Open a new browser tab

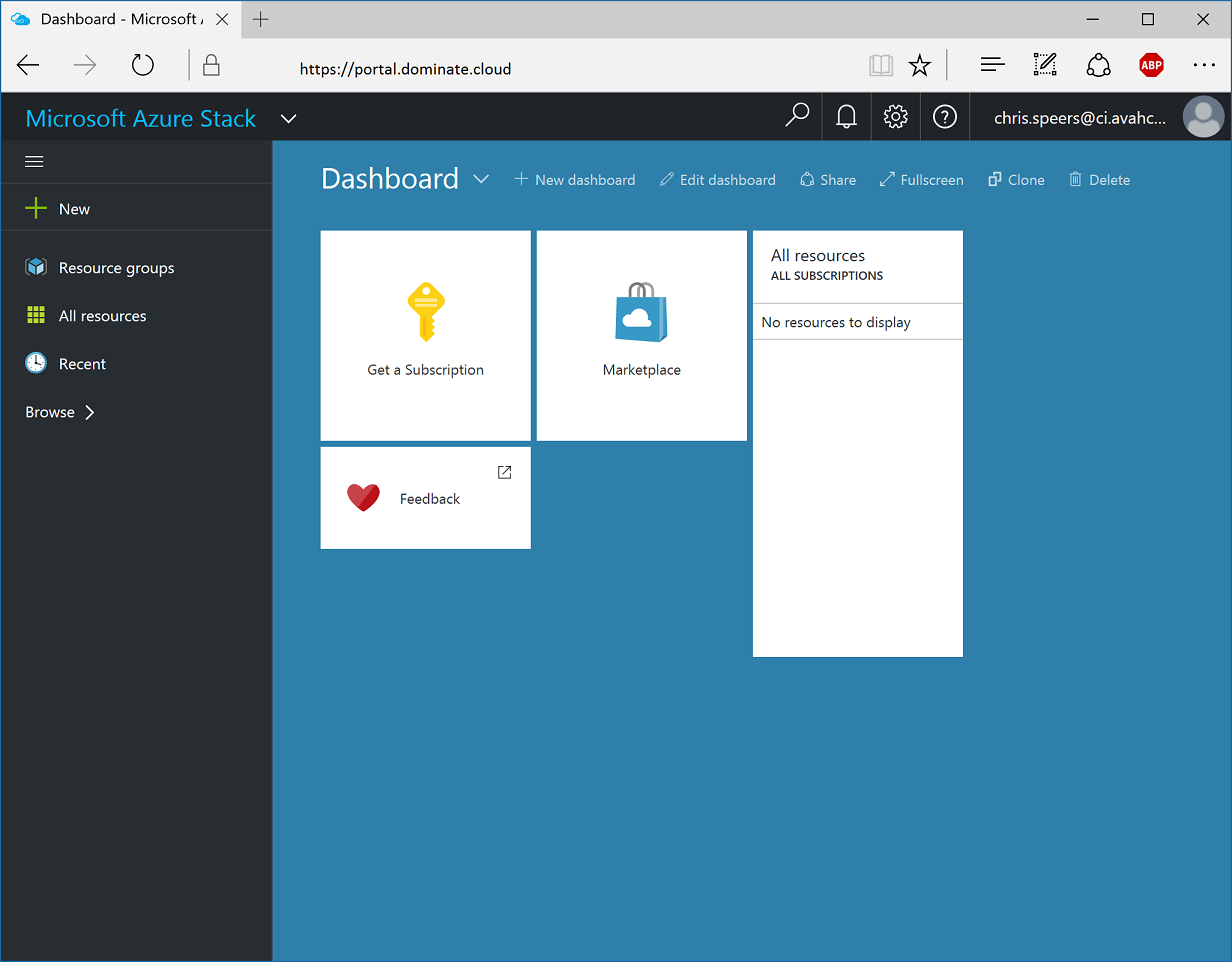point(261,19)
